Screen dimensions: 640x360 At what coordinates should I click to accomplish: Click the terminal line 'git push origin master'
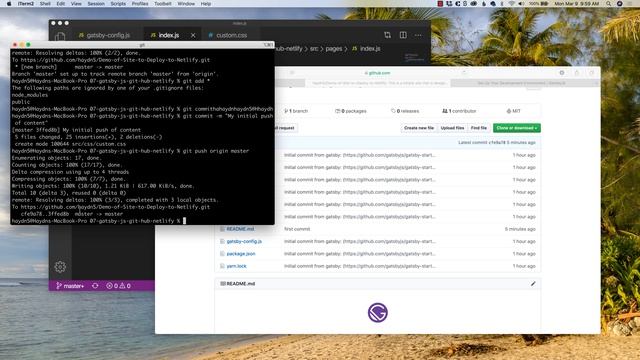[216, 151]
